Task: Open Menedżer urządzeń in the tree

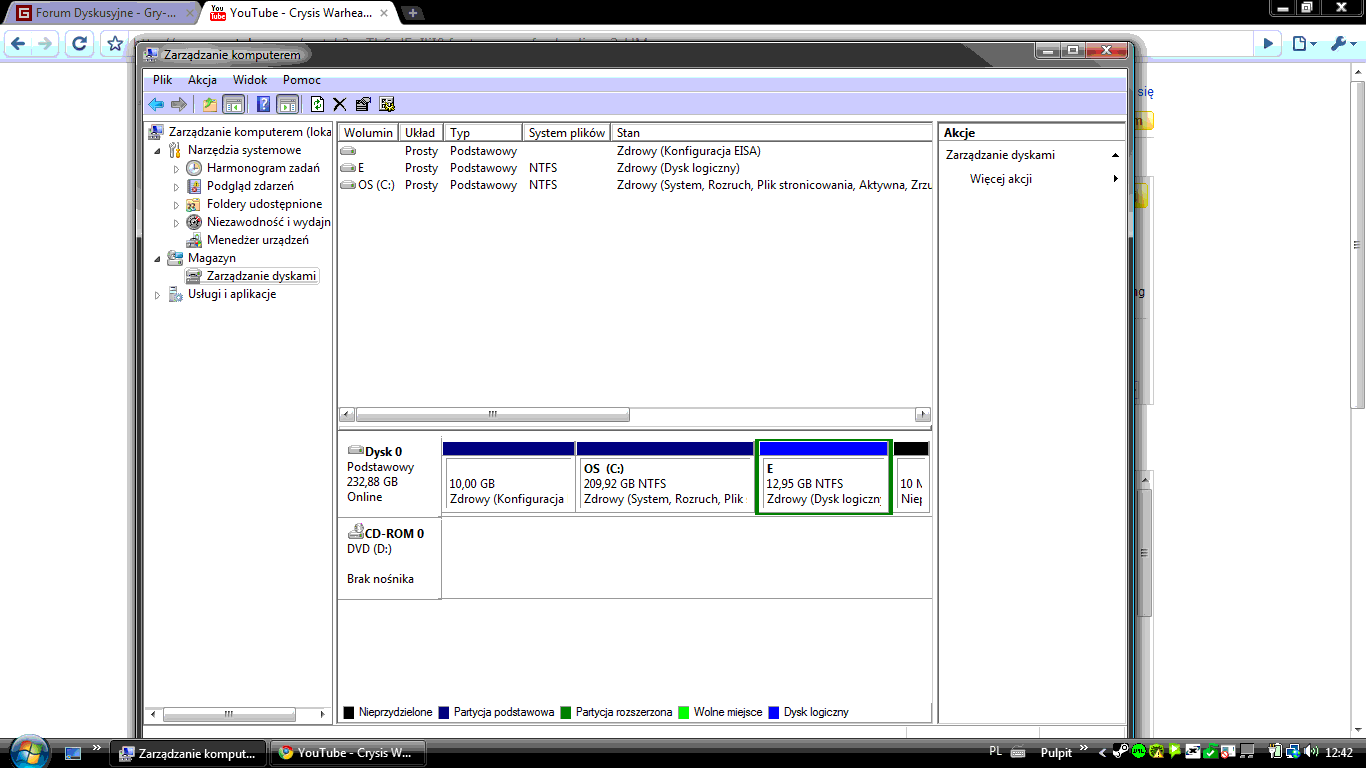Action: click(x=257, y=240)
